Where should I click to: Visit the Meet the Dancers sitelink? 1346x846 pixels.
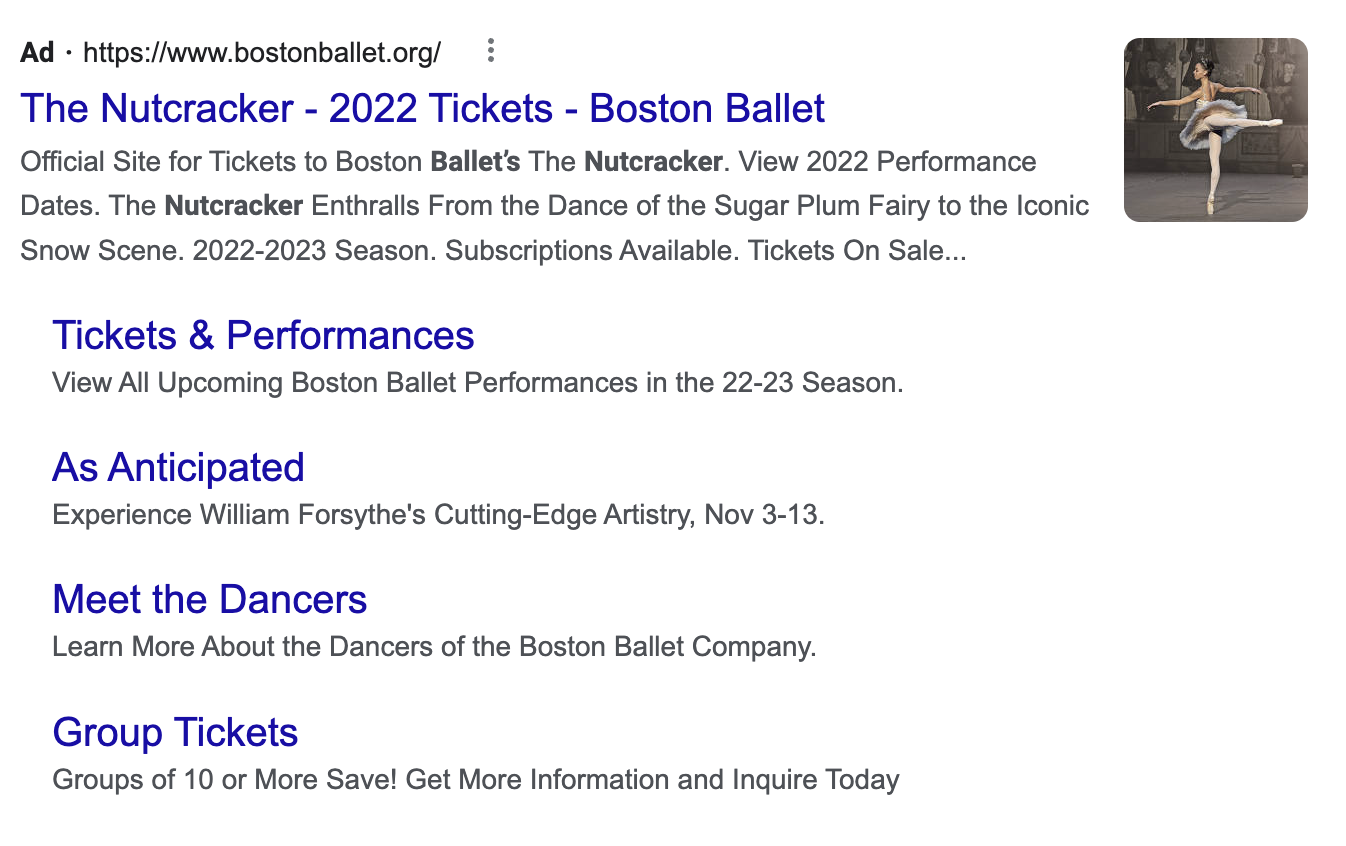(209, 599)
